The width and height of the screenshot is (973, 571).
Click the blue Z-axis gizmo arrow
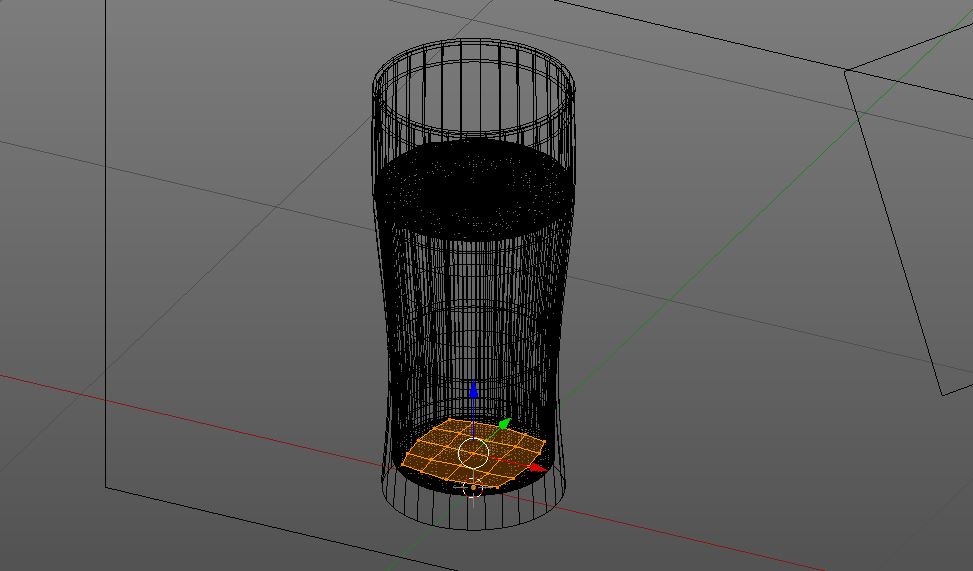pos(473,391)
